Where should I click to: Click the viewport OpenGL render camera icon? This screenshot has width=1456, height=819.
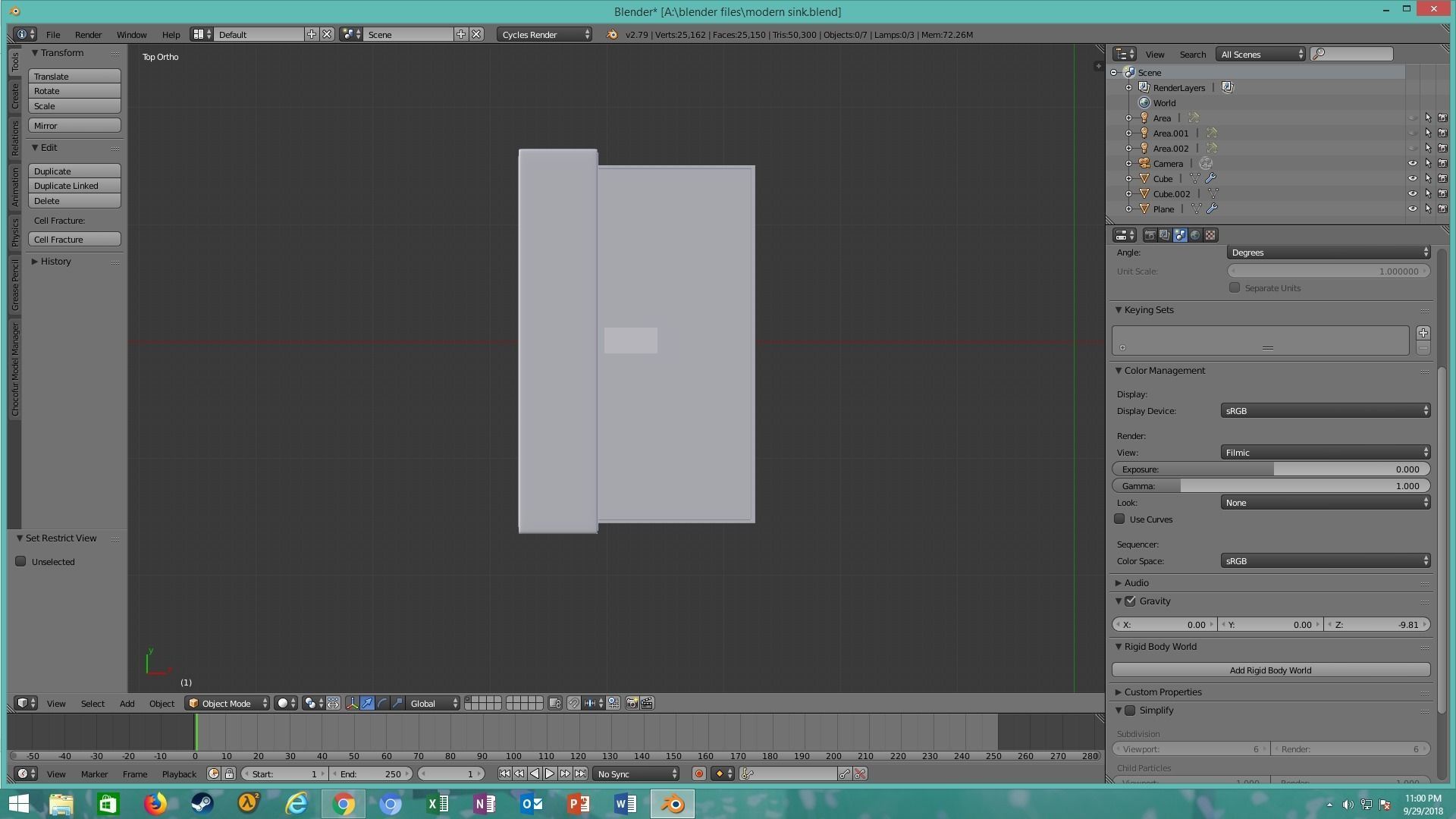point(632,704)
